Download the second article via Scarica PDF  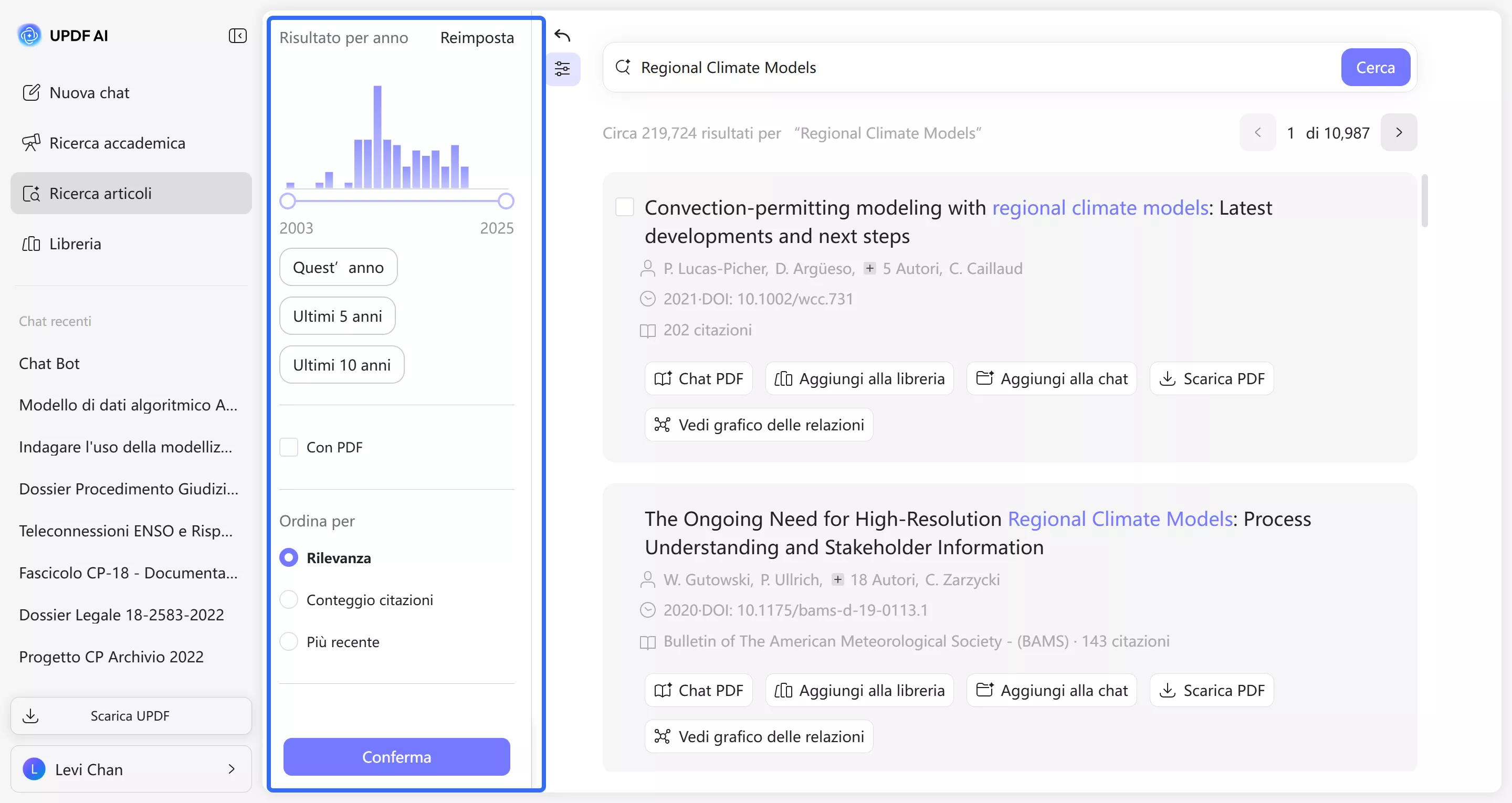(x=1212, y=690)
